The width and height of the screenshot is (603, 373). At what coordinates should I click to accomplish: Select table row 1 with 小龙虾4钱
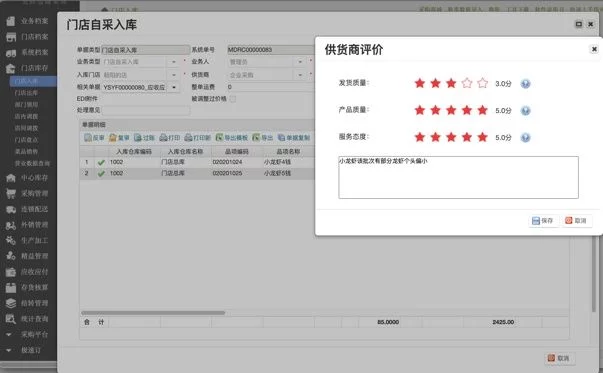pyautogui.click(x=197, y=162)
